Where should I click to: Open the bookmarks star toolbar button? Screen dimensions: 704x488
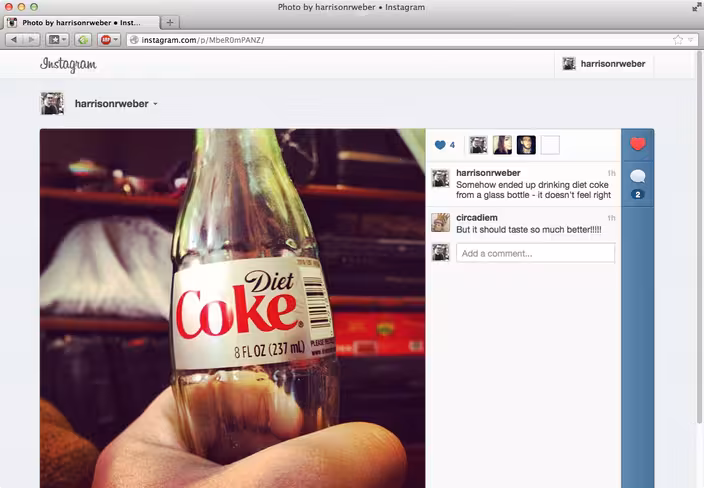(57, 40)
